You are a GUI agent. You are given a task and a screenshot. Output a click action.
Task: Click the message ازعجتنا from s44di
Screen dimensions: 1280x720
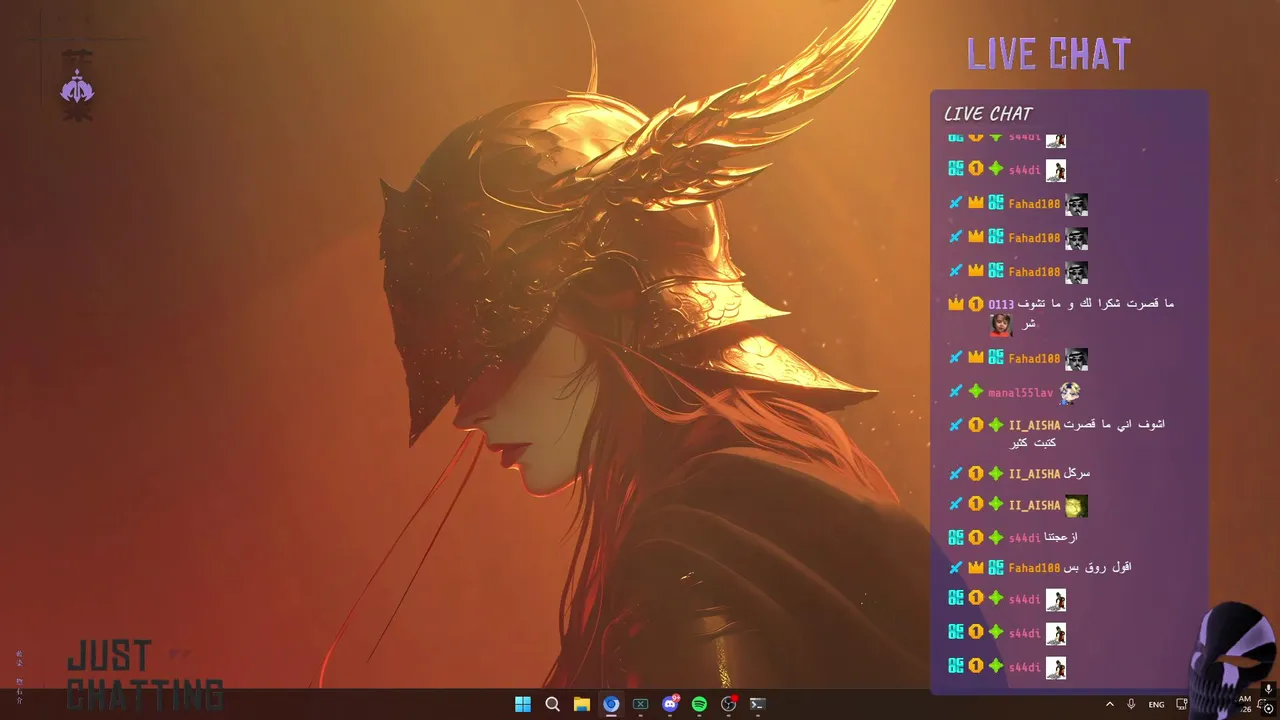click(x=1061, y=537)
